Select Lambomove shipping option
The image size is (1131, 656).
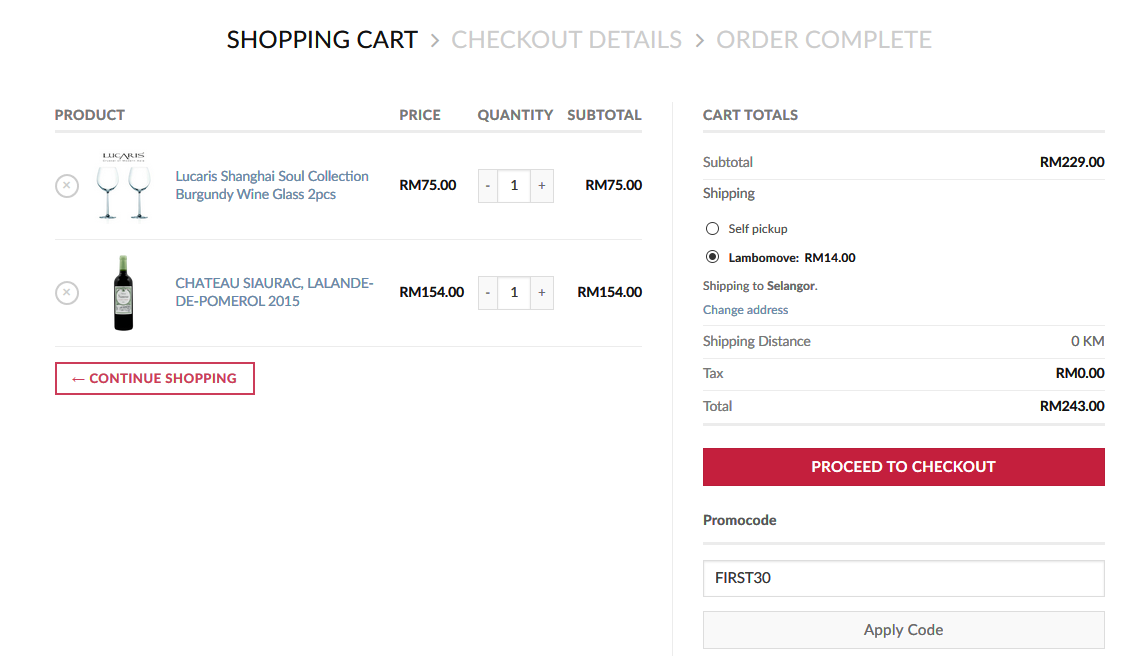(x=713, y=257)
